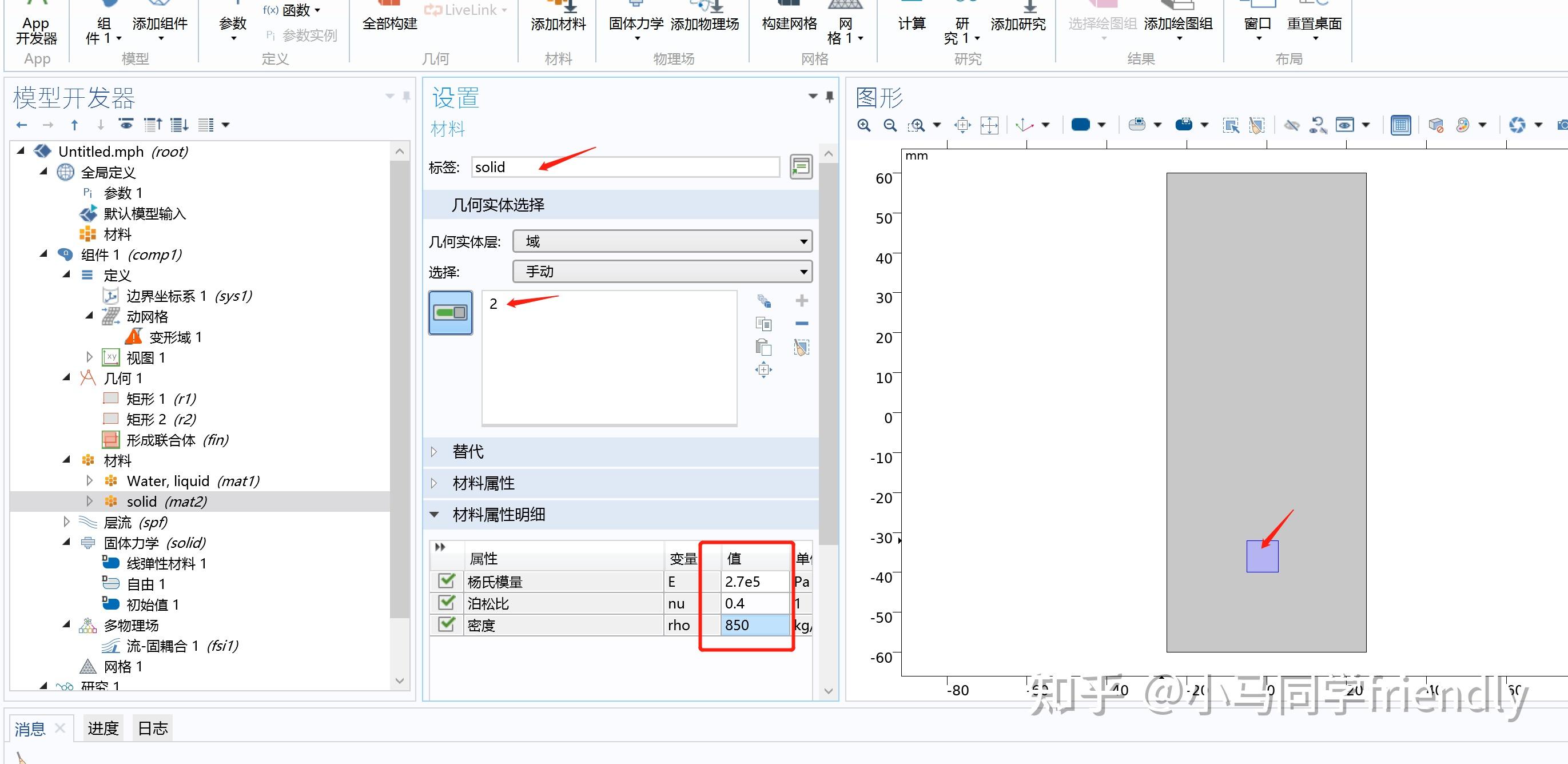Click the zoom extents icon in graphics toolbar
Viewport: 1568px width, 764px height.
coord(989,124)
